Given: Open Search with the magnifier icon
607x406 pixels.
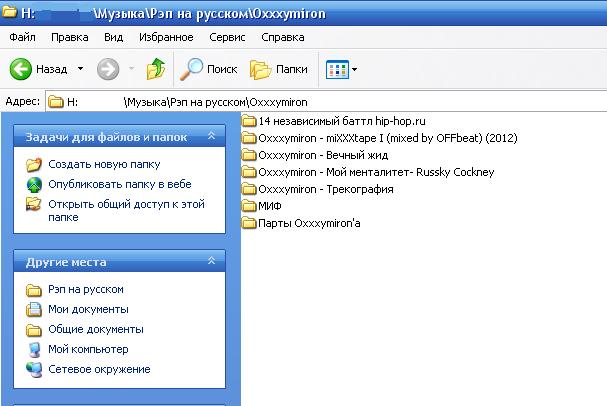Looking at the screenshot, I should pyautogui.click(x=192, y=69).
